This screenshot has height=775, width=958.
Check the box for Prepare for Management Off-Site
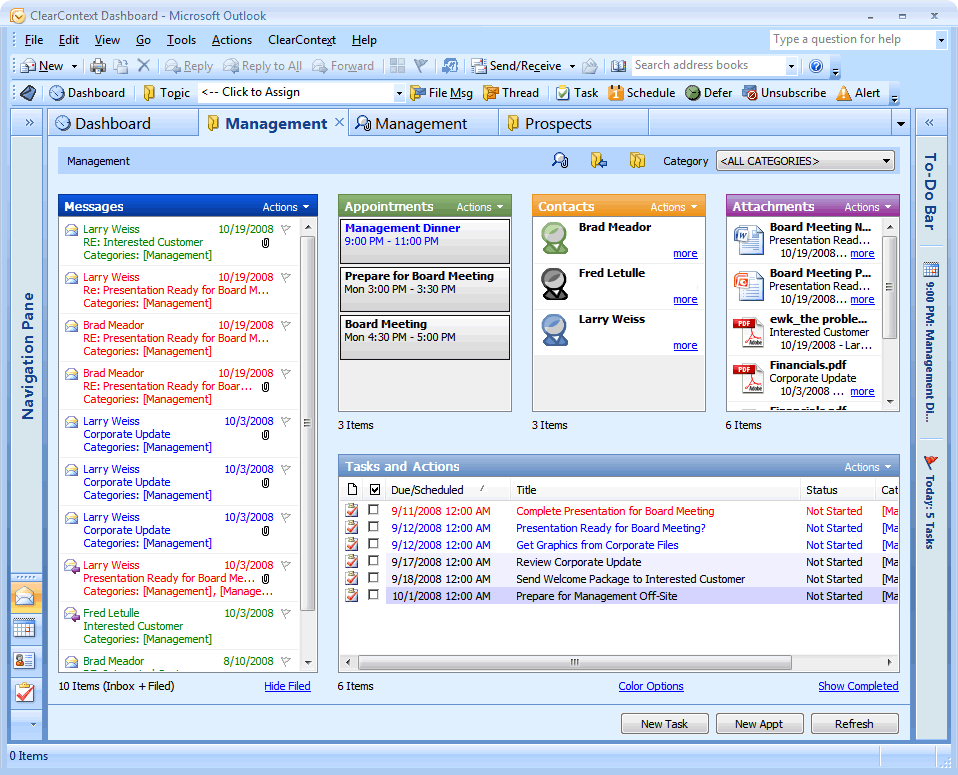tap(373, 595)
